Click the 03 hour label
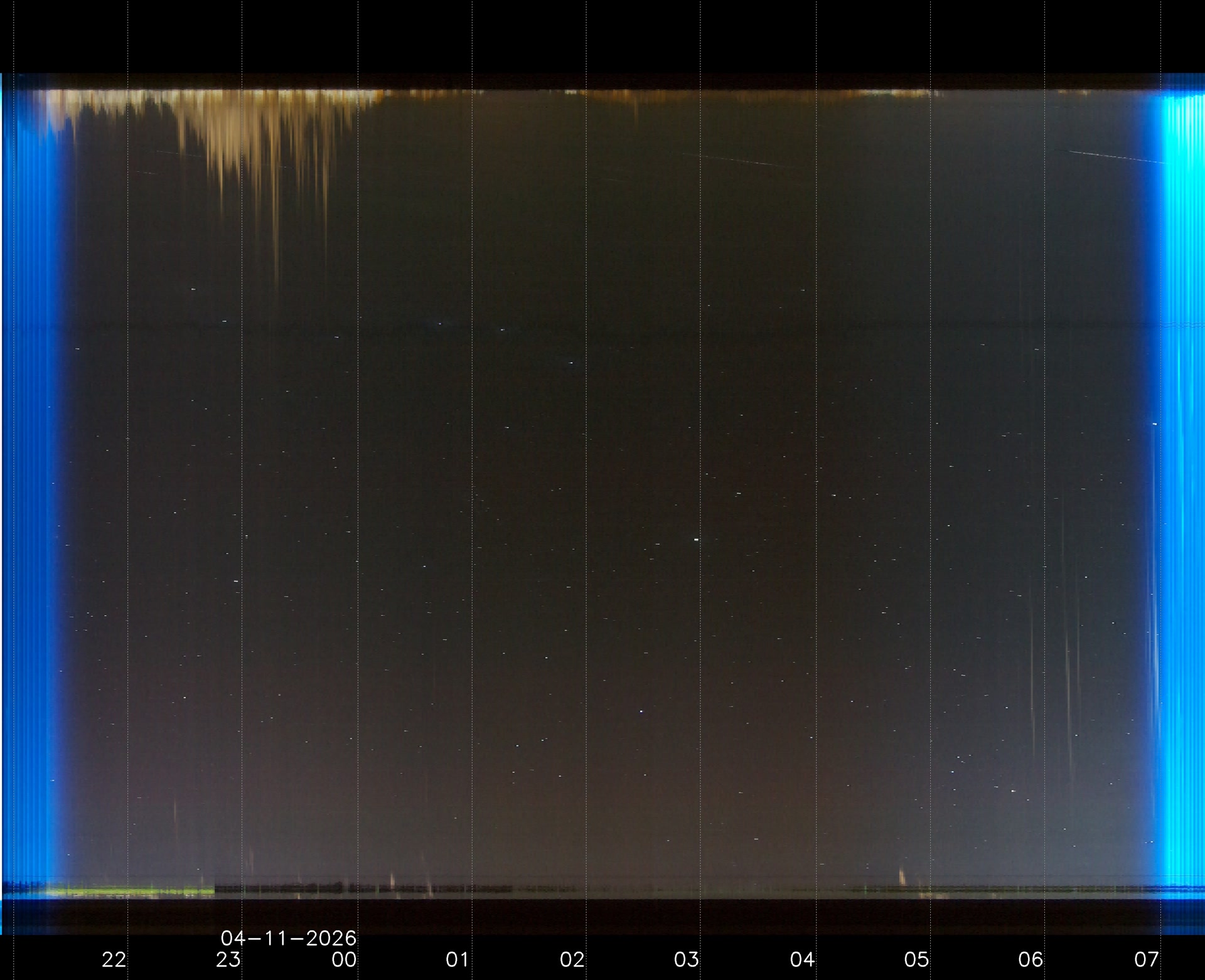The height and width of the screenshot is (980, 1205). click(x=687, y=959)
